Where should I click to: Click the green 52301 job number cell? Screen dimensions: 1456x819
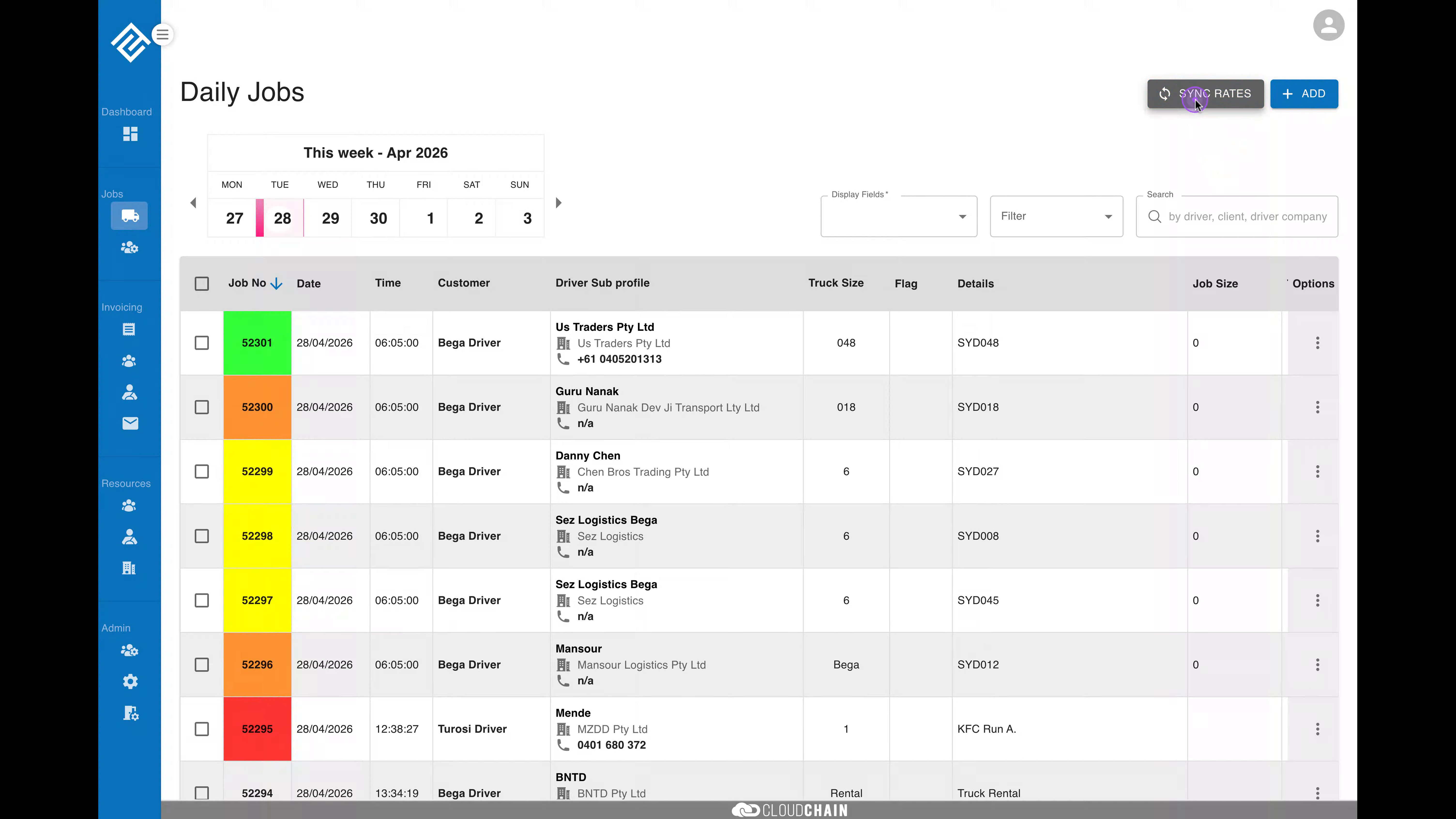[x=257, y=343]
